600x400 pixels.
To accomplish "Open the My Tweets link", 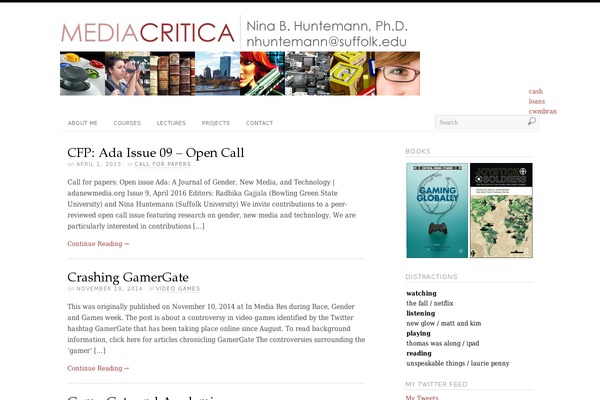I will click(422, 397).
